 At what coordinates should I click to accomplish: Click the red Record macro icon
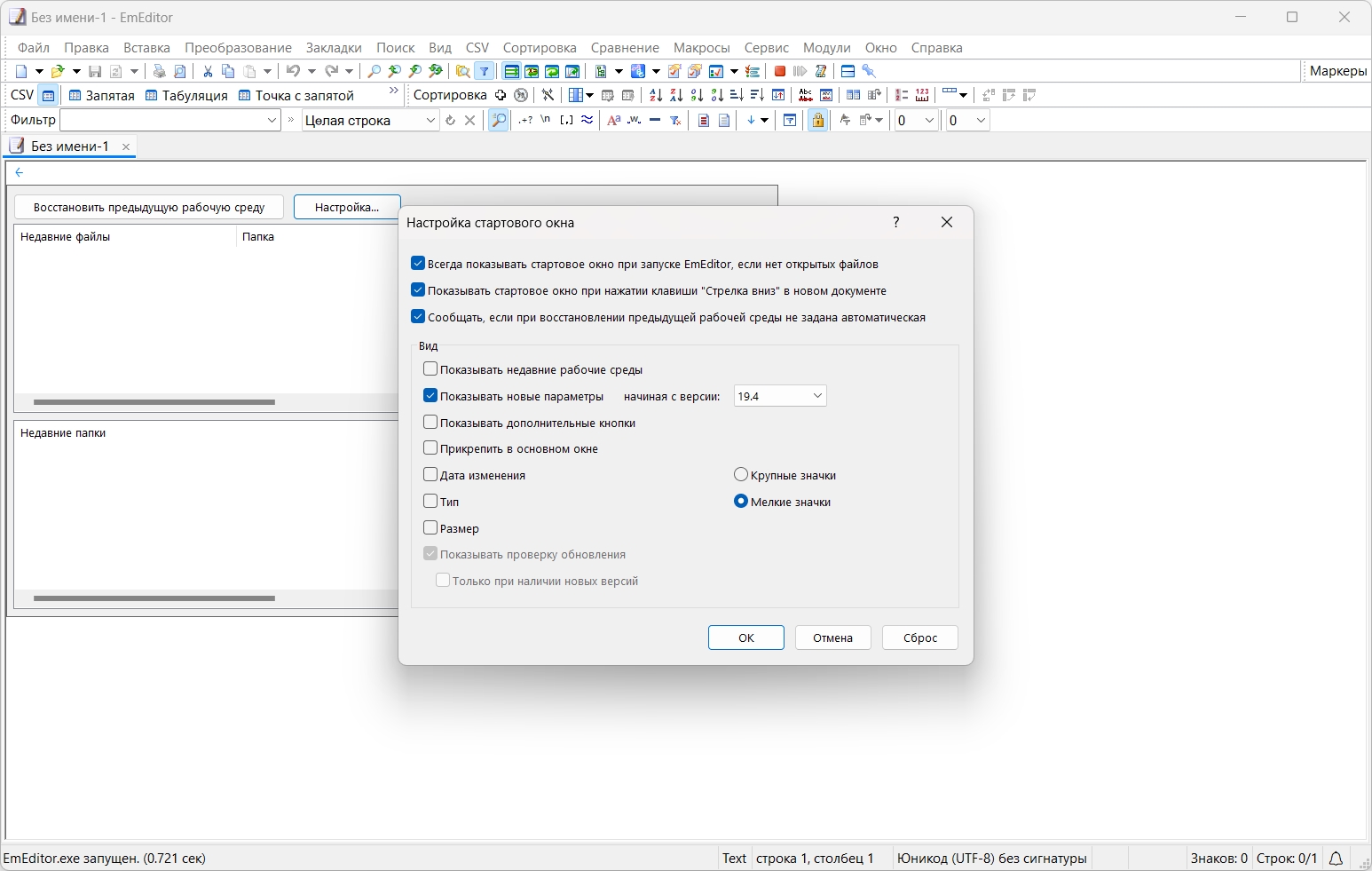(x=780, y=71)
